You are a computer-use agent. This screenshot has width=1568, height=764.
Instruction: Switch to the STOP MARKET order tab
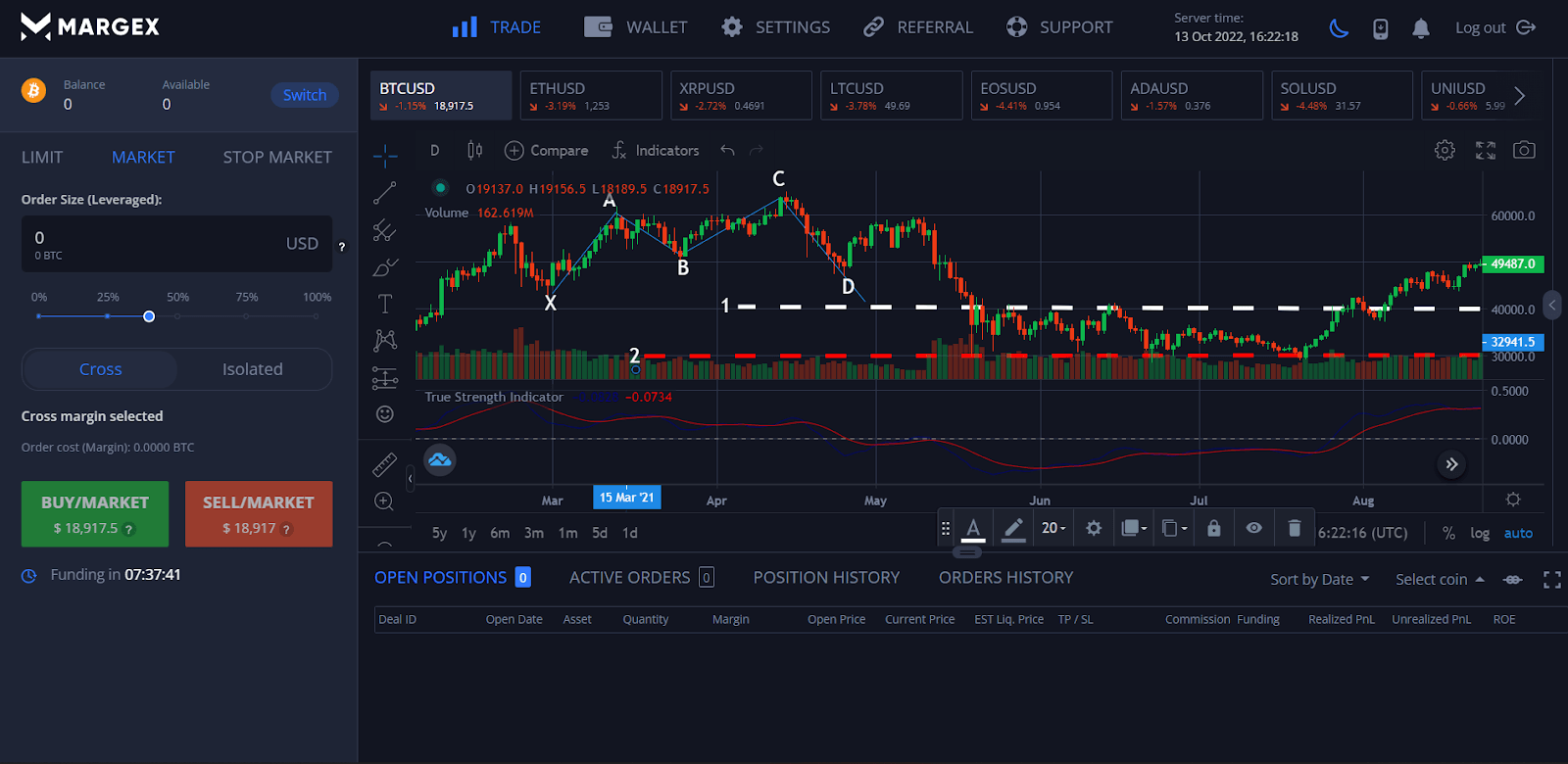pyautogui.click(x=277, y=157)
